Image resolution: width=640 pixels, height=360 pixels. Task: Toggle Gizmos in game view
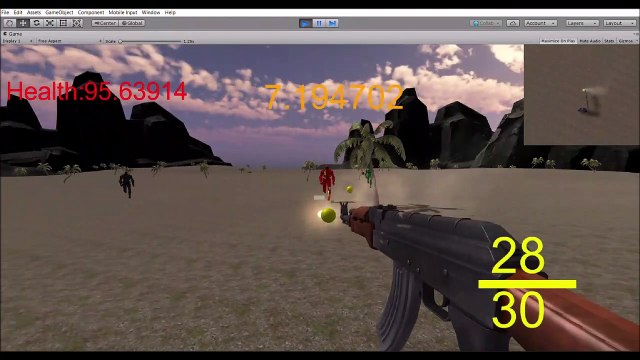(625, 41)
